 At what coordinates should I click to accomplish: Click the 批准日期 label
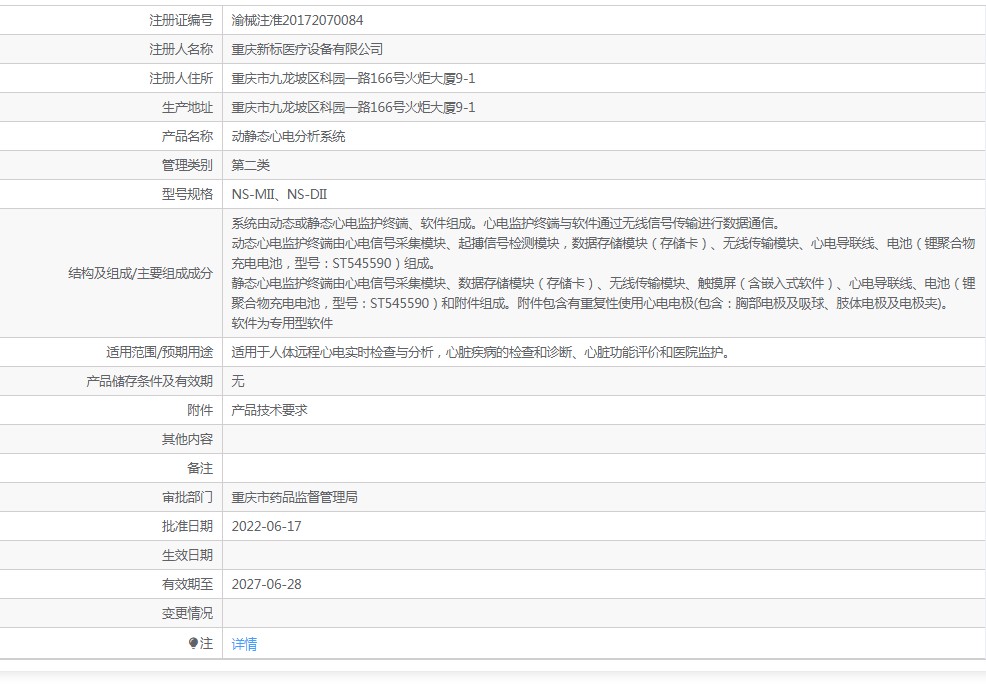187,526
